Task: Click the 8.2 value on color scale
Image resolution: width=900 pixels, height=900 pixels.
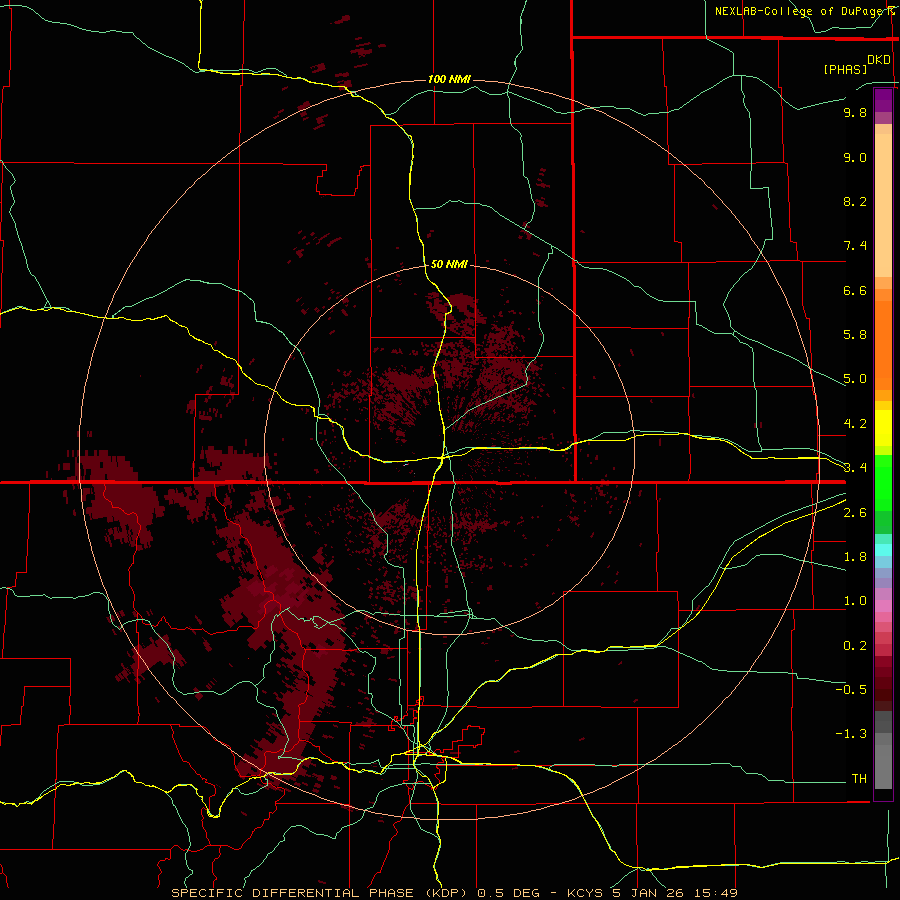Action: (855, 201)
